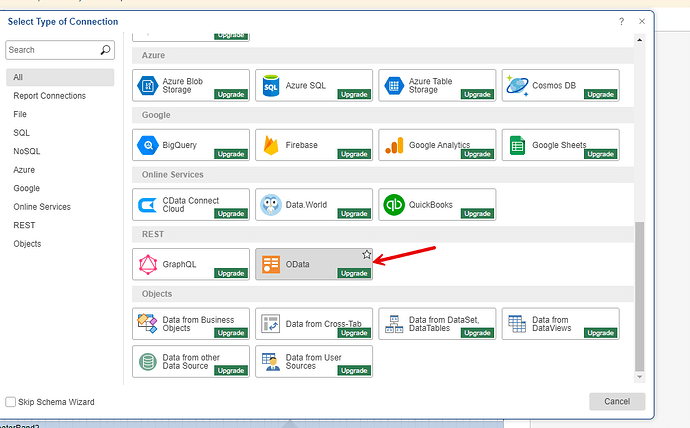This screenshot has height=428, width=690.
Task: Choose the CData Connect Cloud icon
Action: 147,205
